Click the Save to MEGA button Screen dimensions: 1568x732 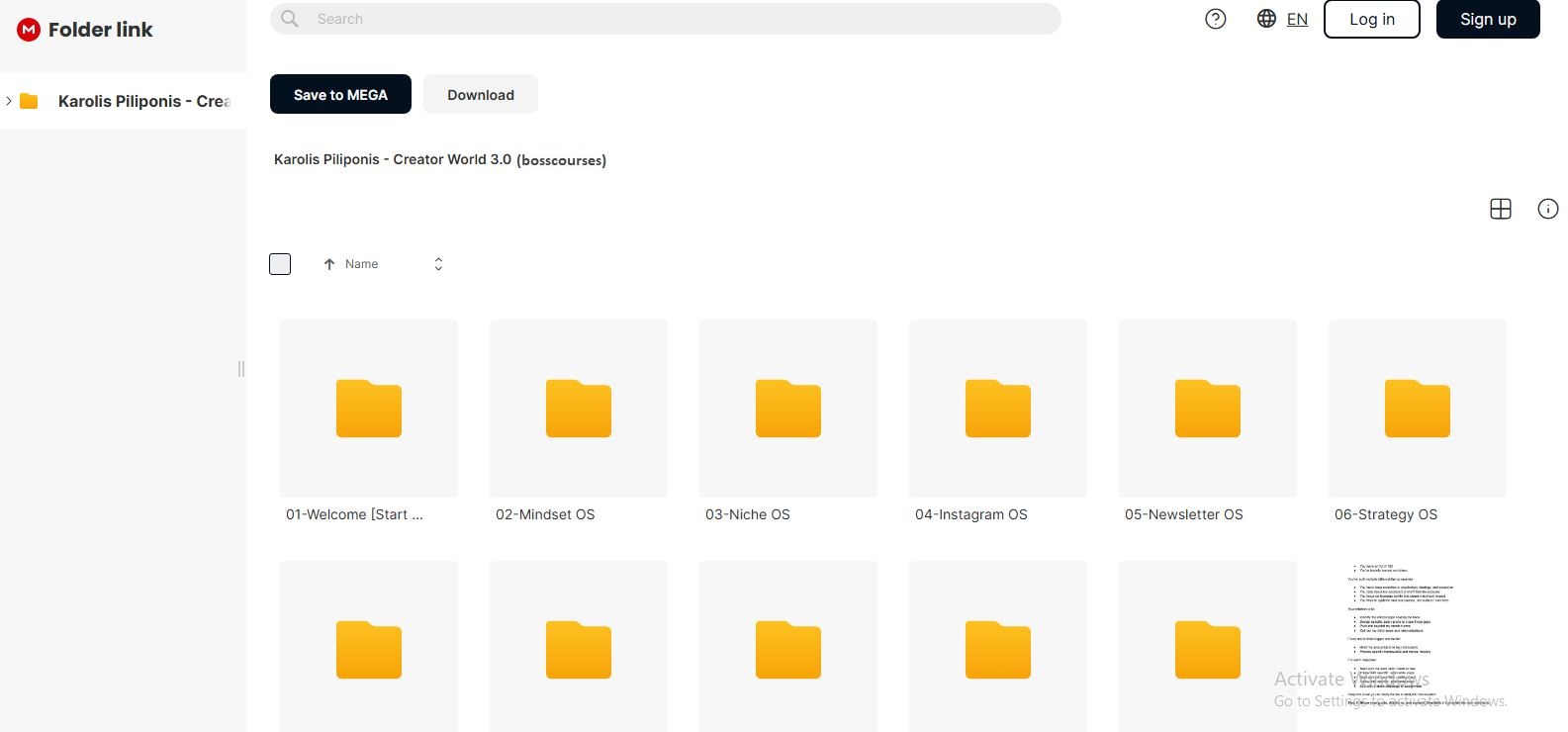(340, 95)
